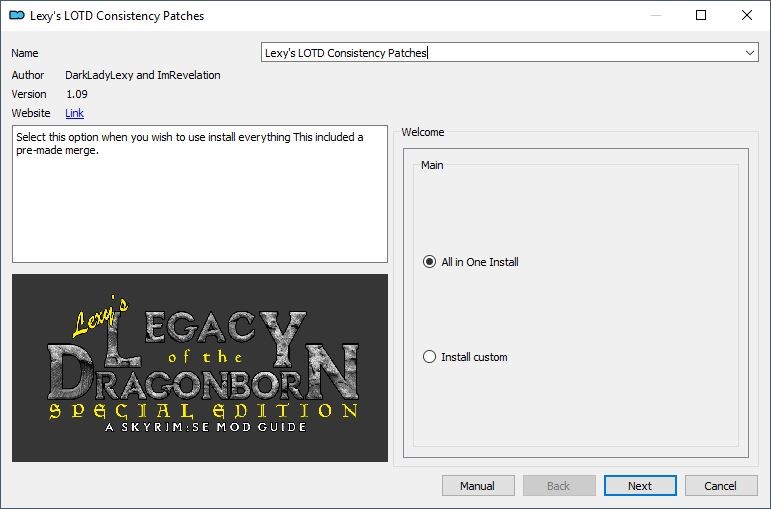This screenshot has width=771, height=509.
Task: Maximize the installer window
Action: pyautogui.click(x=701, y=15)
